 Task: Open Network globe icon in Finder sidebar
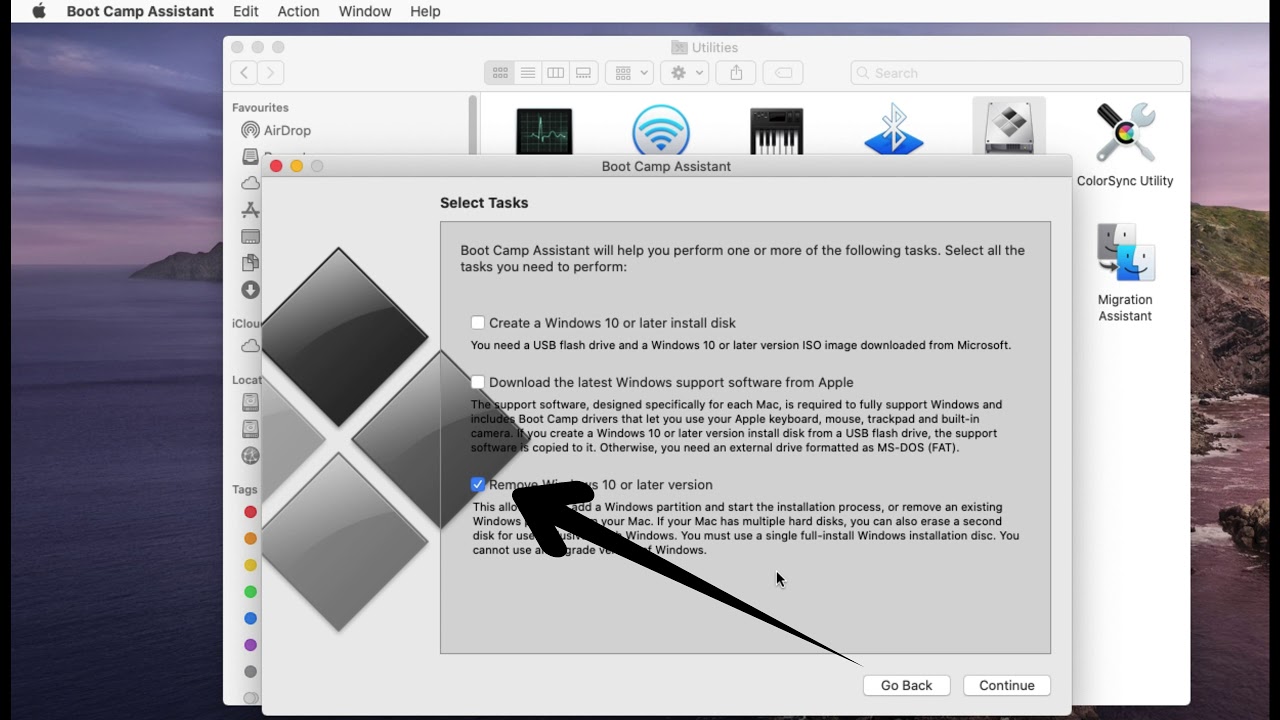click(x=250, y=455)
